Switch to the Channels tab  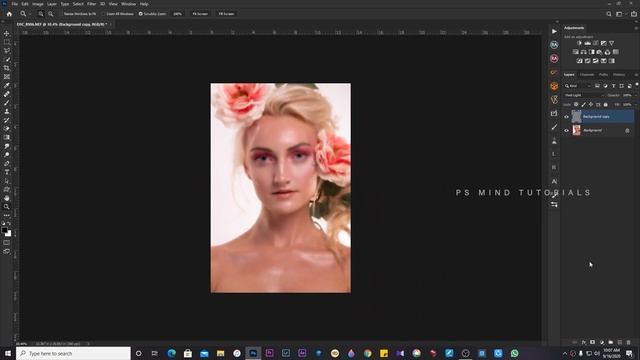(x=587, y=75)
